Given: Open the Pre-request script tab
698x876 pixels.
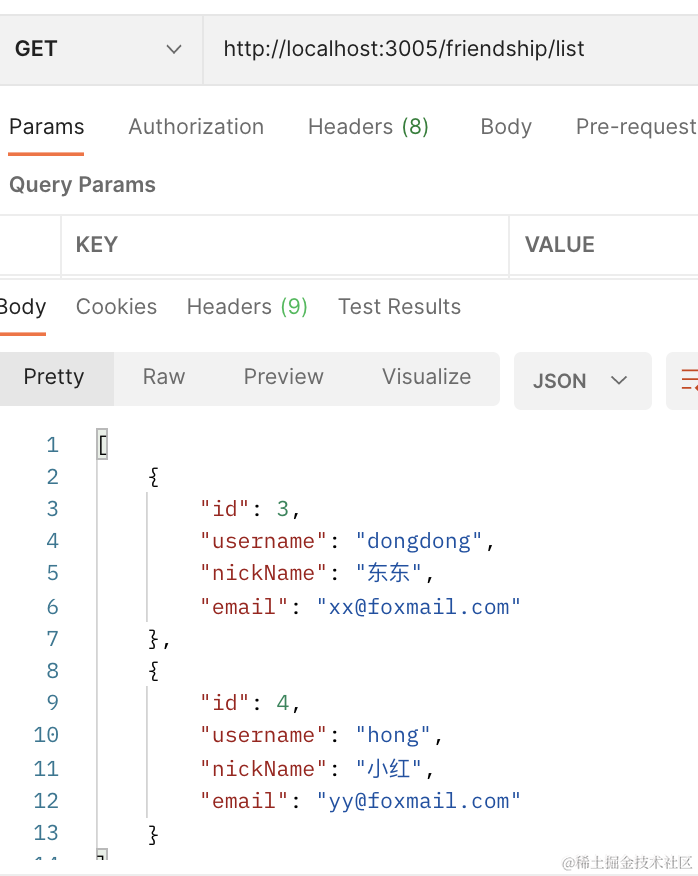Looking at the screenshot, I should tap(635, 127).
